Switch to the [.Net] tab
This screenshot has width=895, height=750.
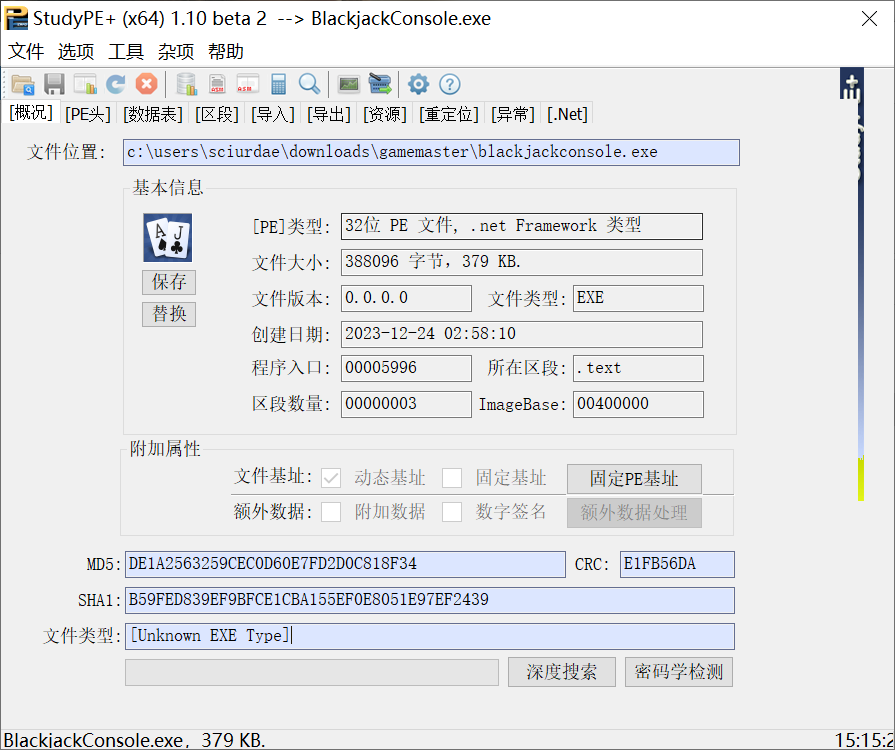567,114
